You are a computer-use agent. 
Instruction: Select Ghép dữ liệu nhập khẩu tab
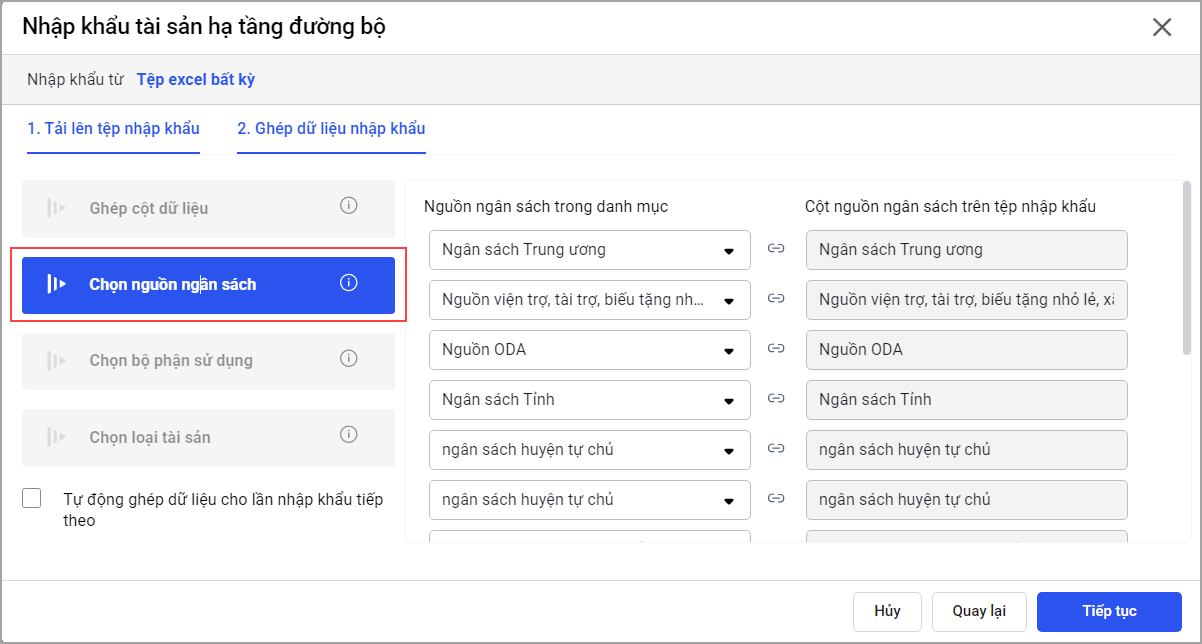pyautogui.click(x=331, y=129)
